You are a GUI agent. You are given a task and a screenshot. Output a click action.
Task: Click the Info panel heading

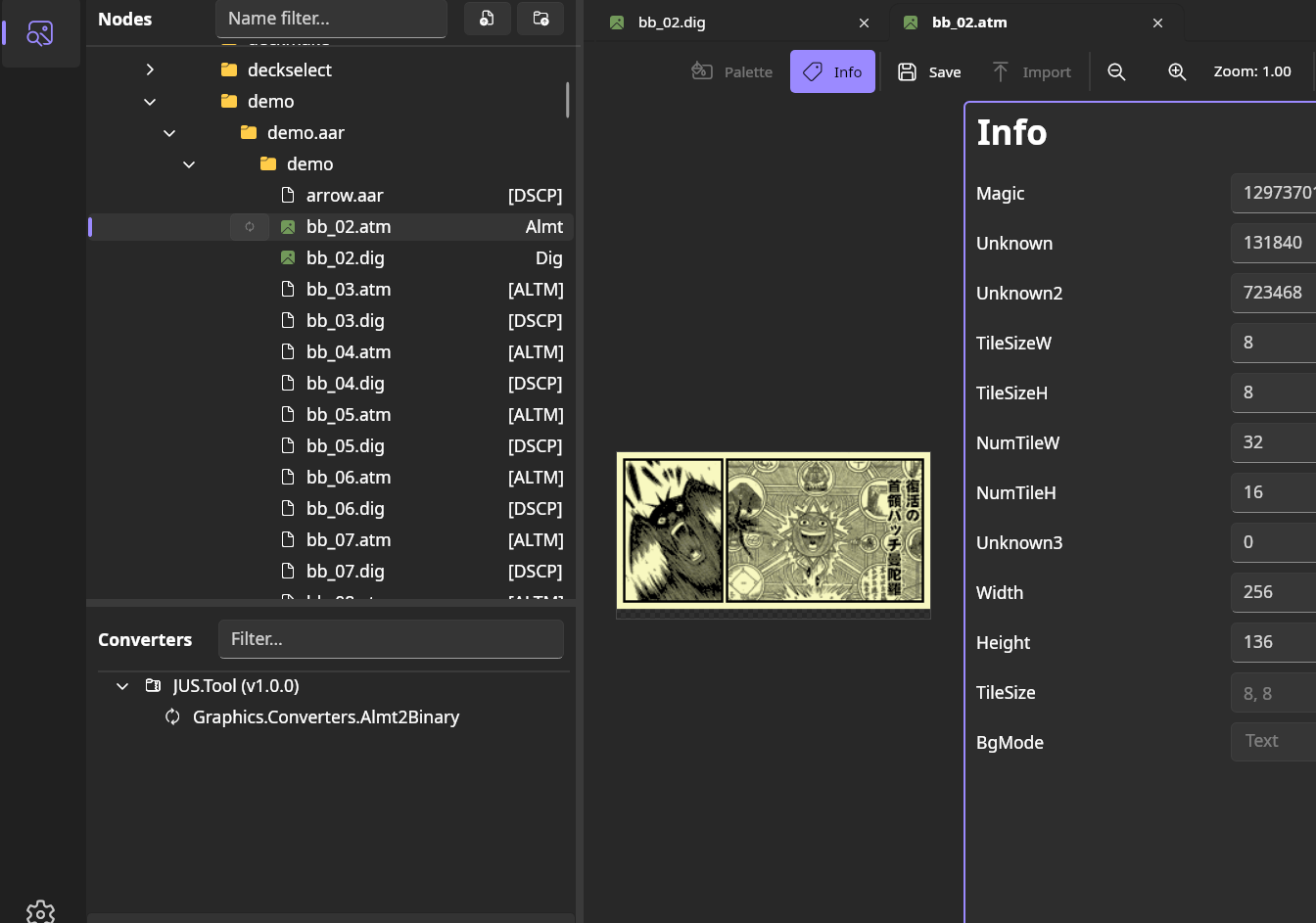pos(1011,132)
